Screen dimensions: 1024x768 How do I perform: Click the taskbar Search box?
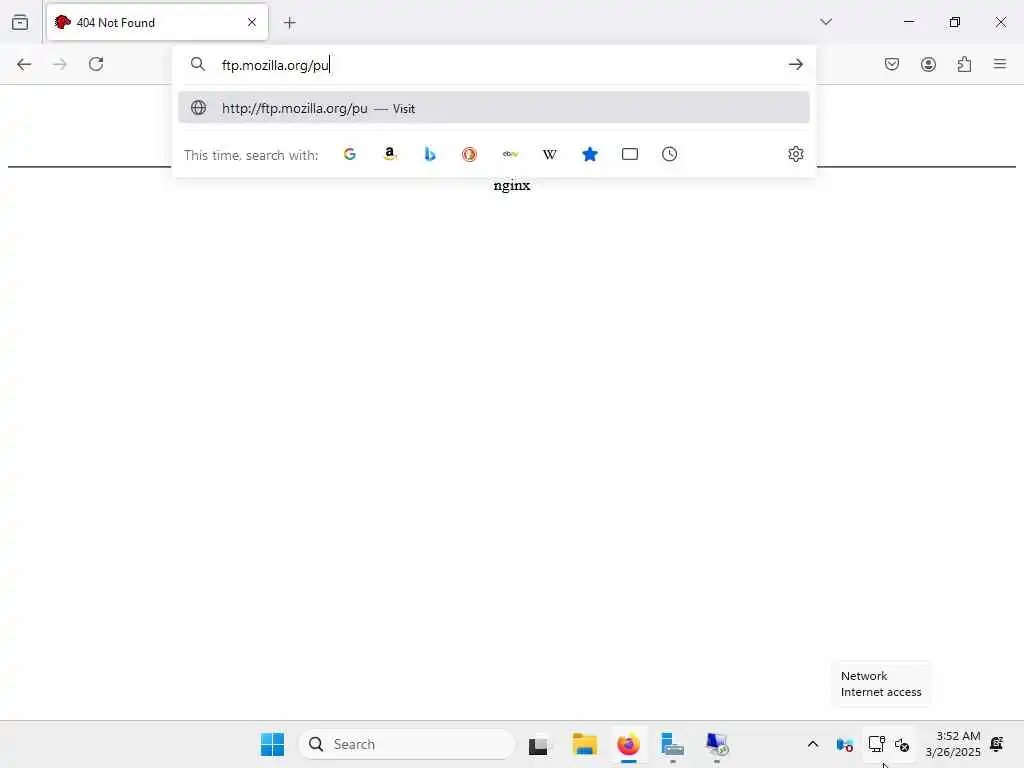click(407, 744)
